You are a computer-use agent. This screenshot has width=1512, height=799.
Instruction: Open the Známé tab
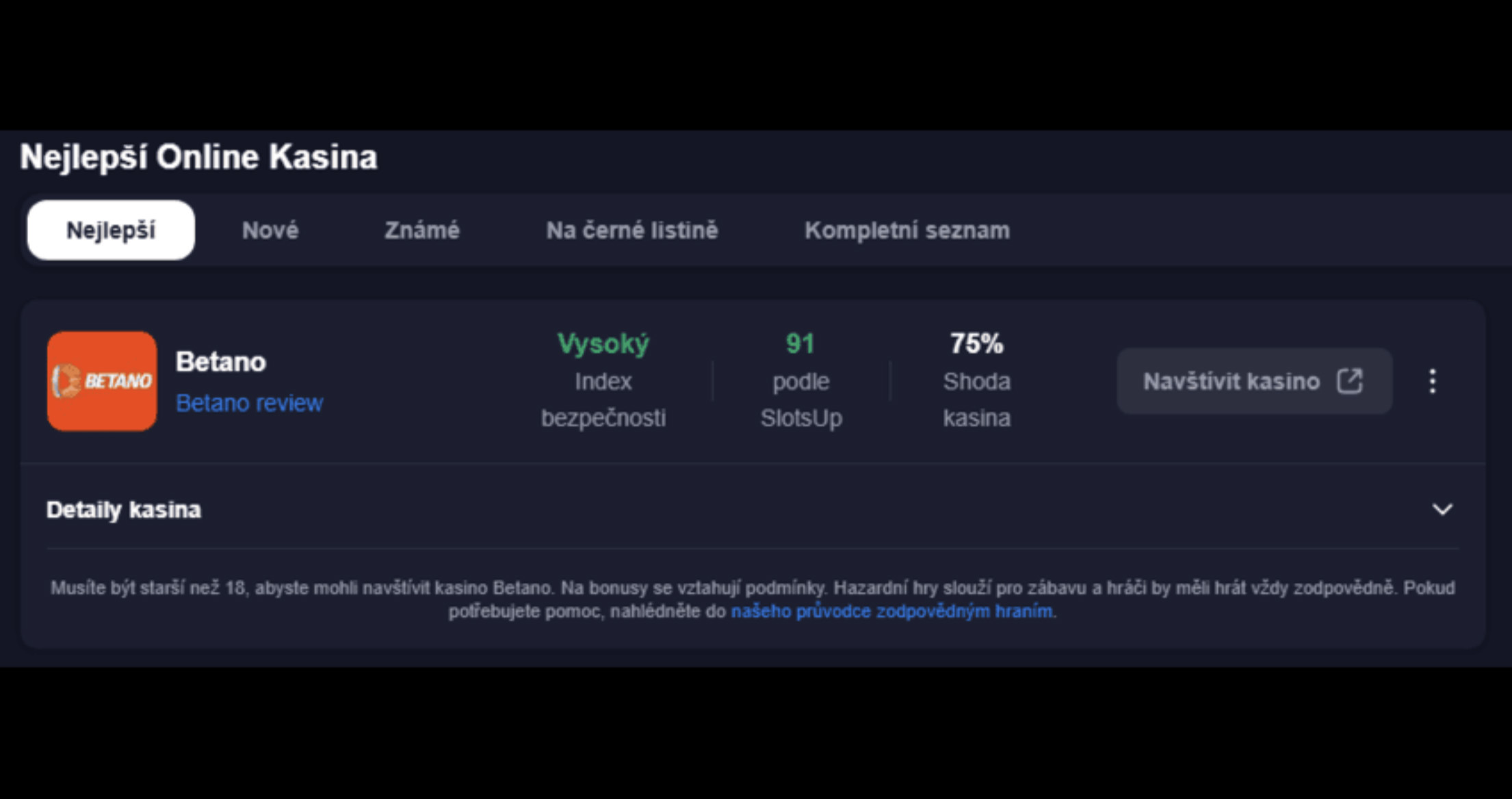tap(421, 230)
